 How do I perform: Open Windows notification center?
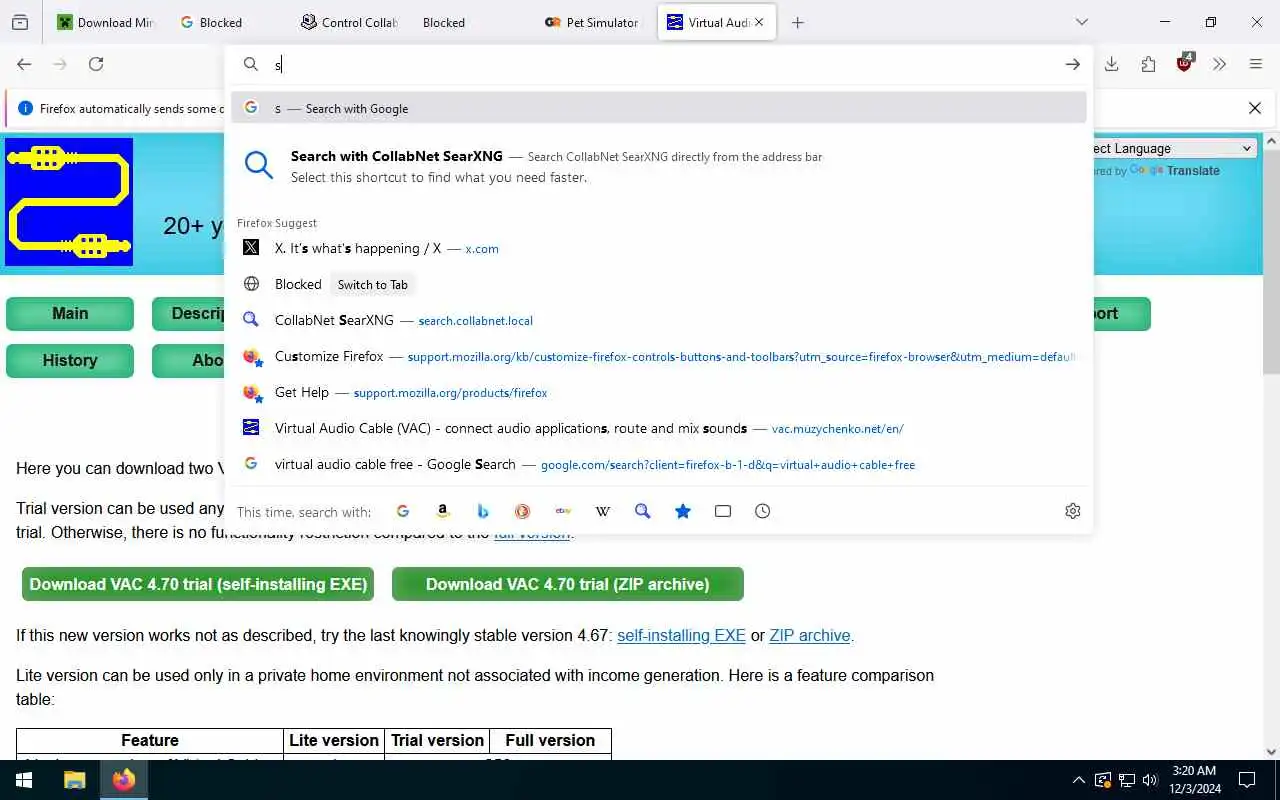click(x=1247, y=780)
